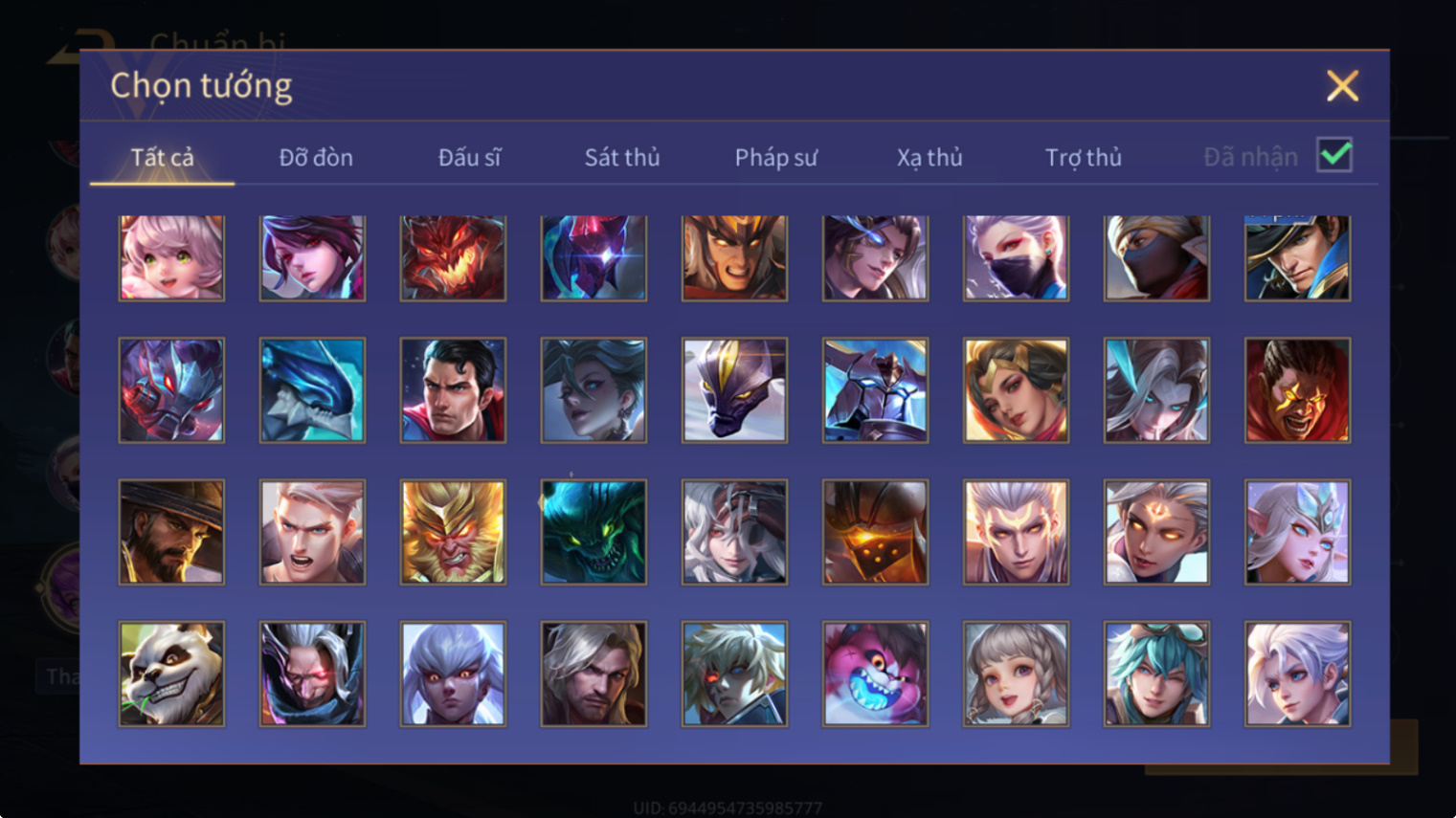1456x818 pixels.
Task: Toggle the Đã nhận checkbox
Action: [x=1334, y=155]
